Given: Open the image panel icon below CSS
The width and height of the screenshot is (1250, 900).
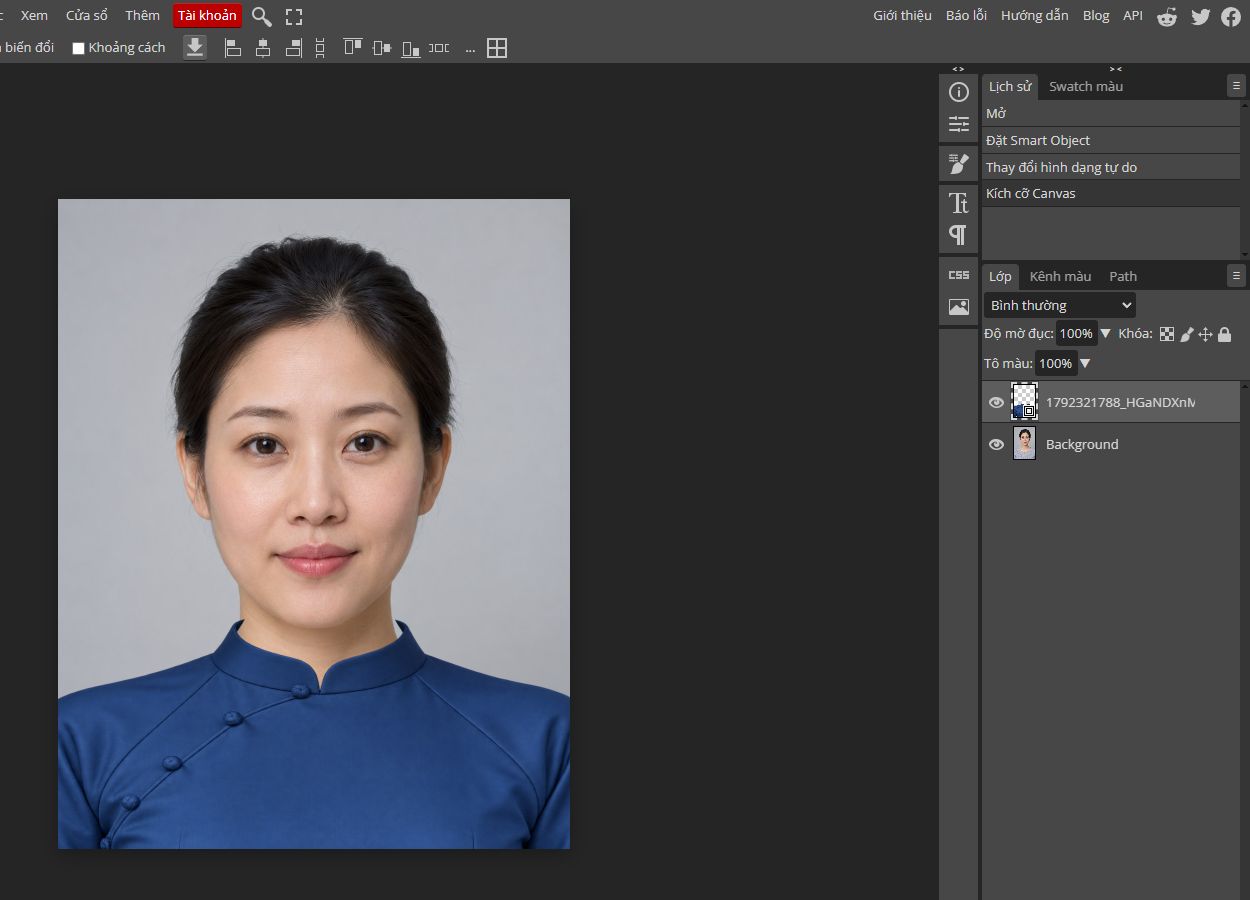Looking at the screenshot, I should 959,307.
